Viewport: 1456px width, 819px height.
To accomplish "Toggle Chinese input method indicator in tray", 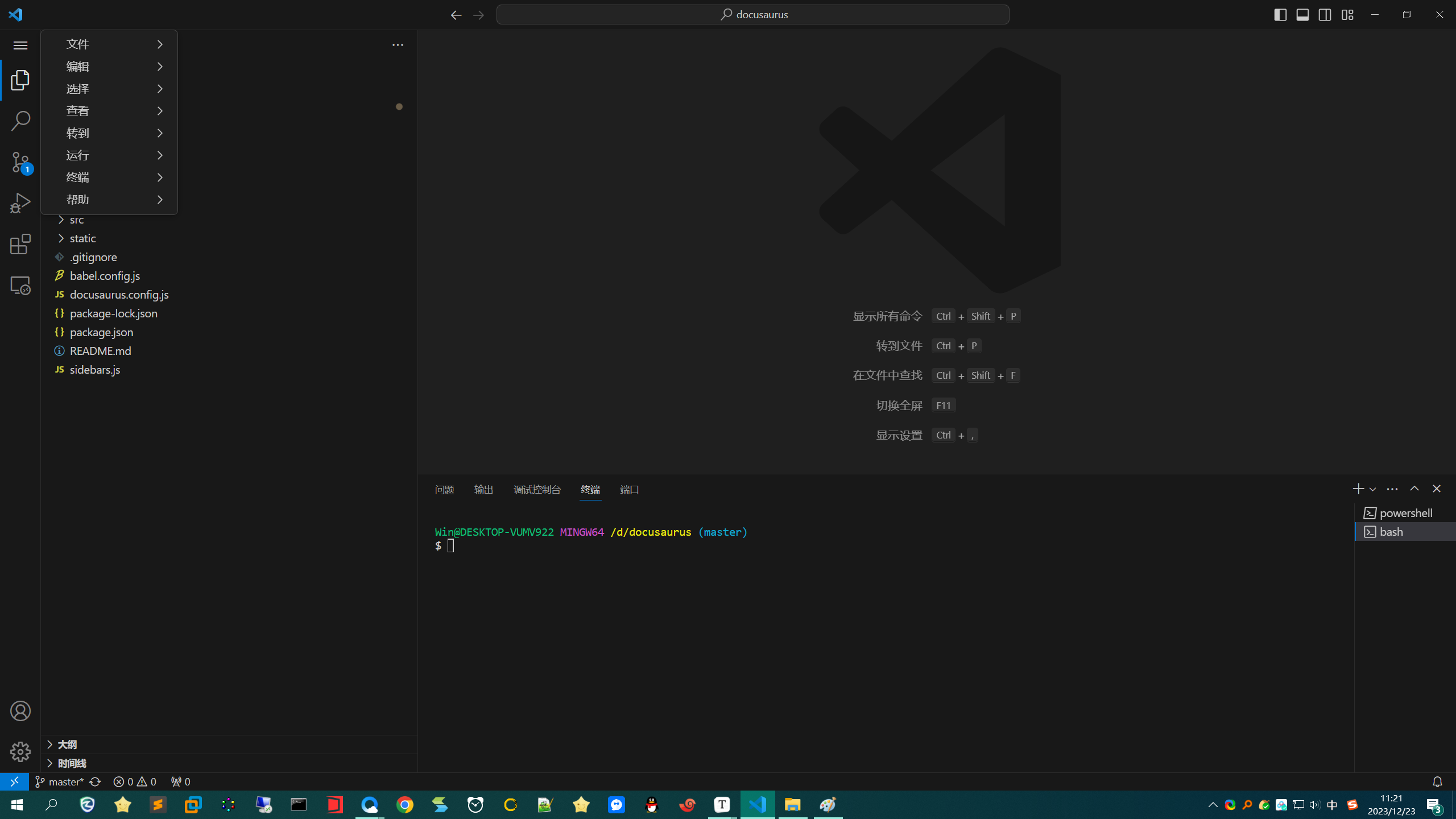I will (x=1332, y=804).
